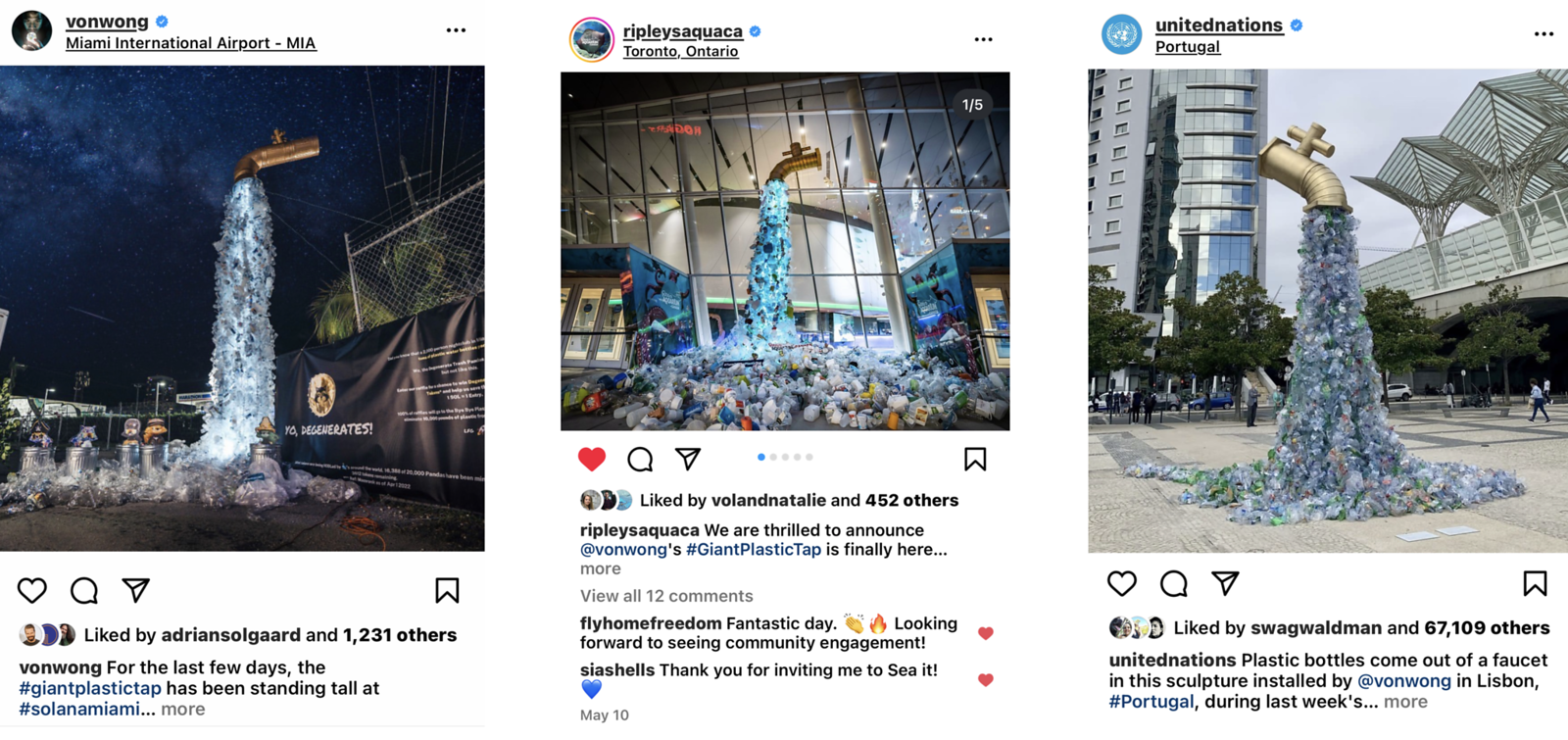This screenshot has width=1568, height=740.
Task: Like the vonwong post with heart icon
Action: pos(32,590)
